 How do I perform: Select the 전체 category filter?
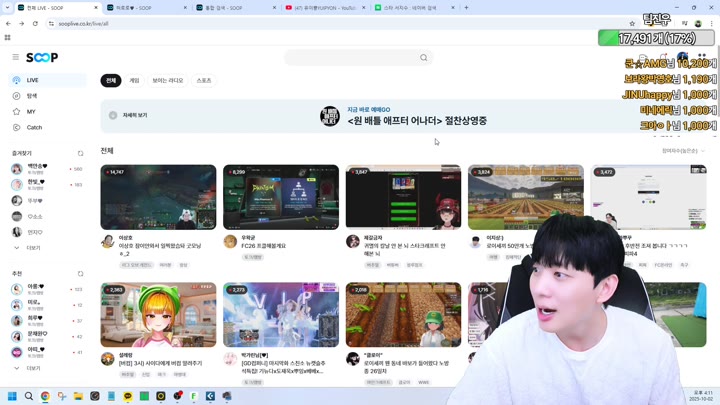pos(110,80)
